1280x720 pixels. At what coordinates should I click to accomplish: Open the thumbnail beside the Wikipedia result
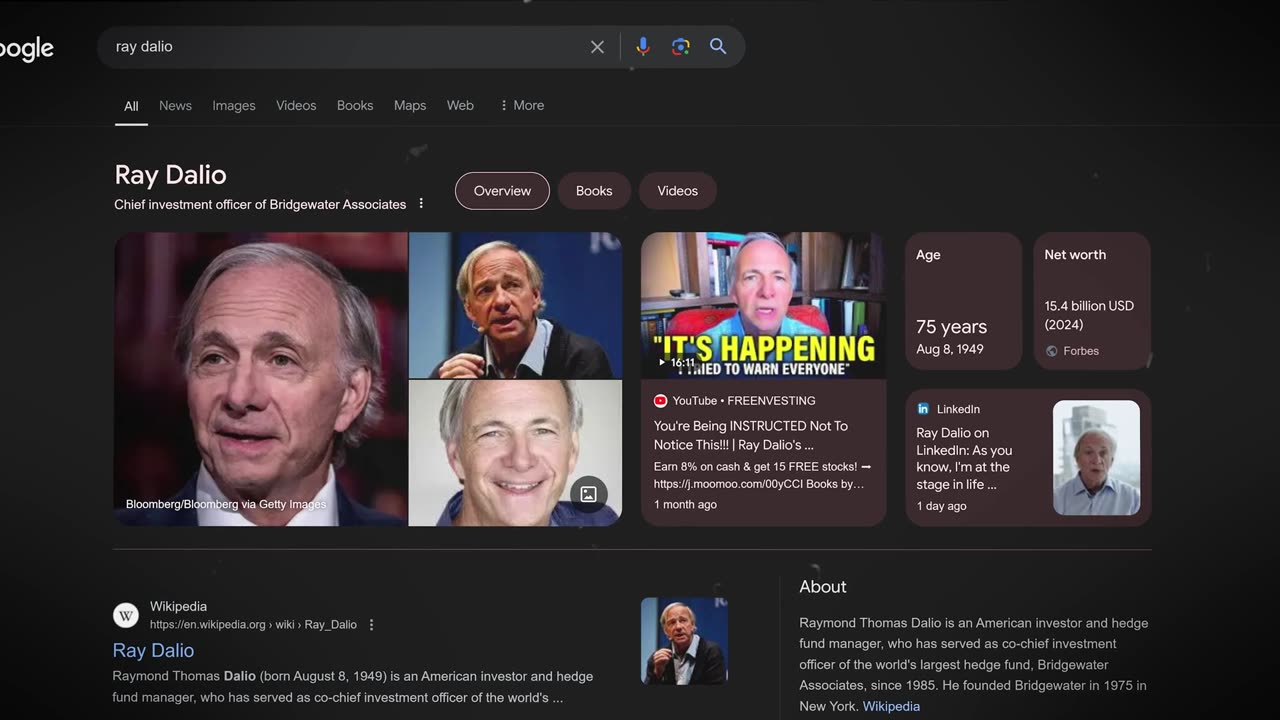point(684,641)
